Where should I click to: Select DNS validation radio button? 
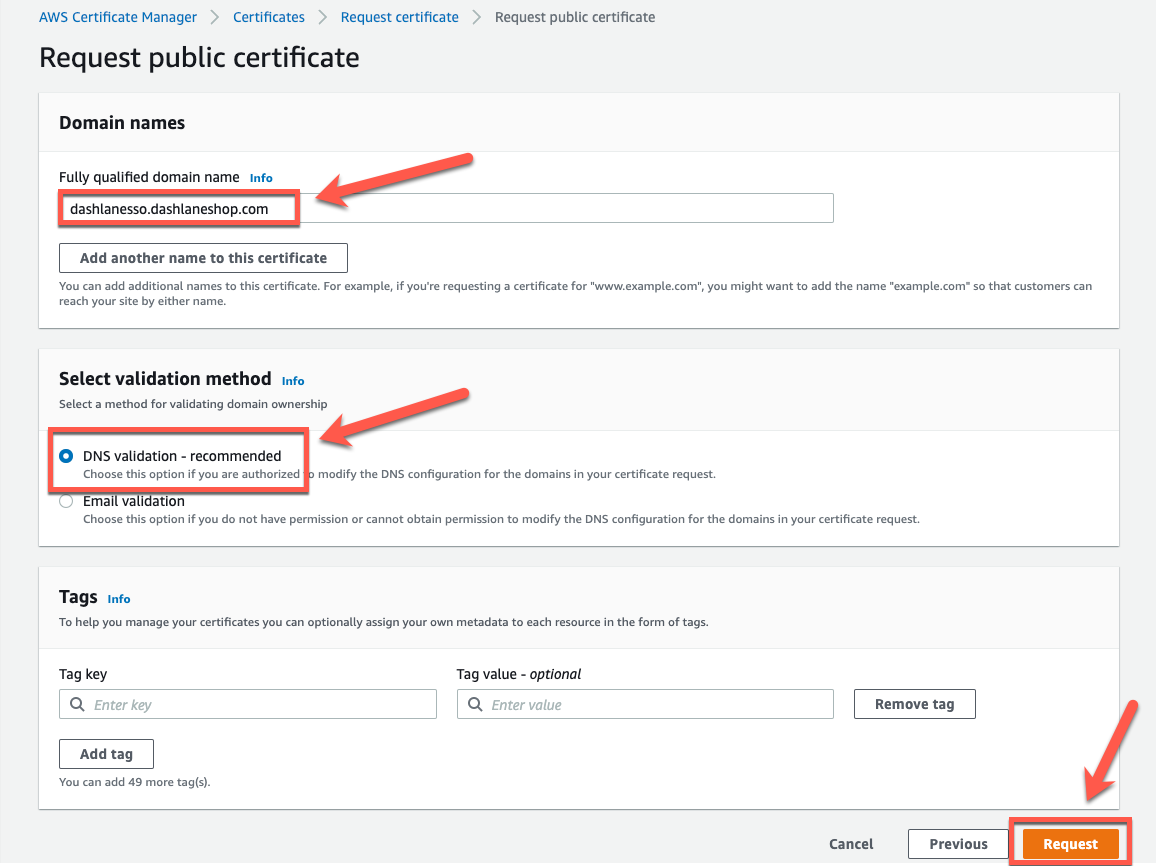pyautogui.click(x=66, y=456)
